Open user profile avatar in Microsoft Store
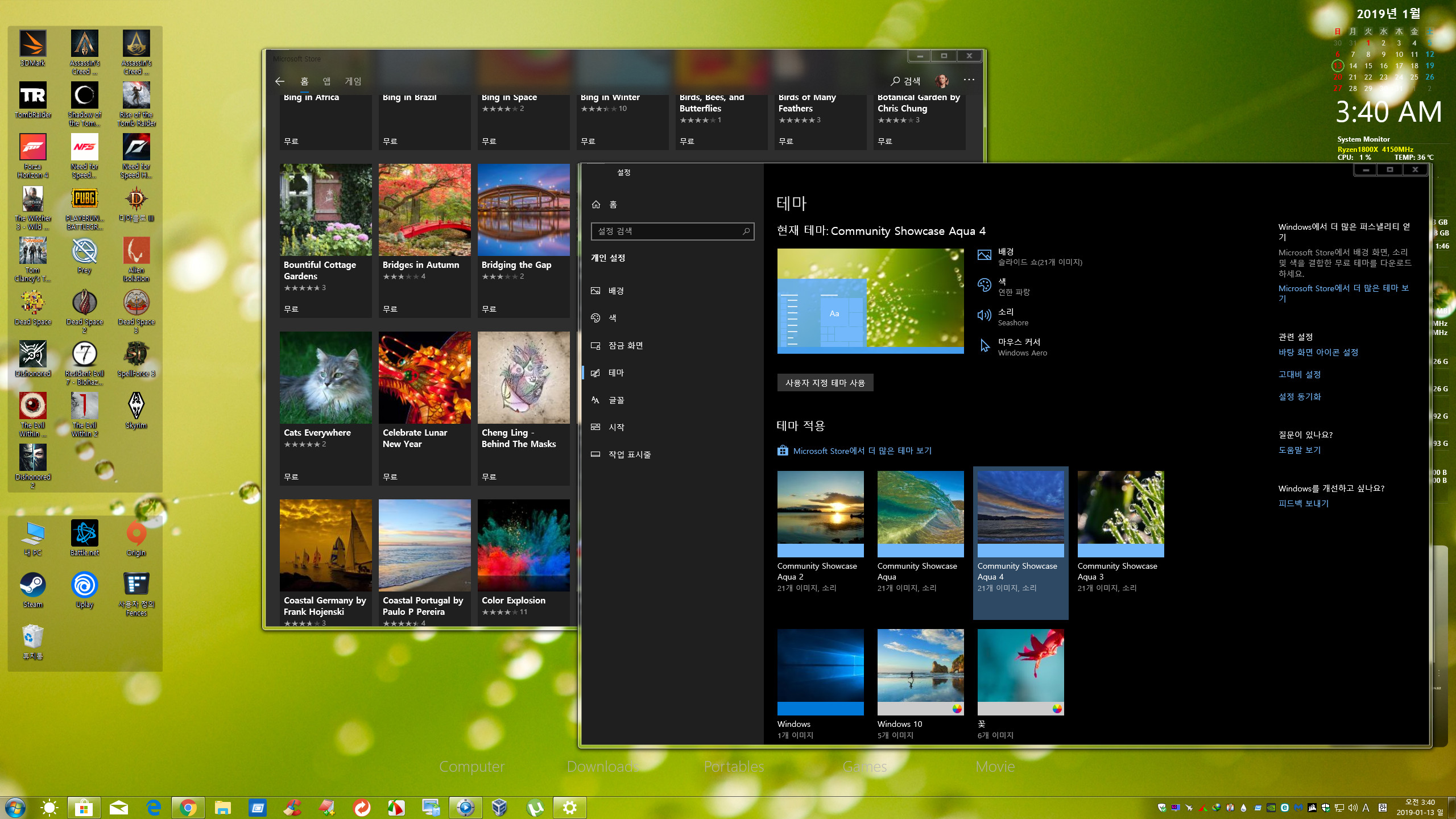The height and width of the screenshot is (819, 1456). [942, 81]
